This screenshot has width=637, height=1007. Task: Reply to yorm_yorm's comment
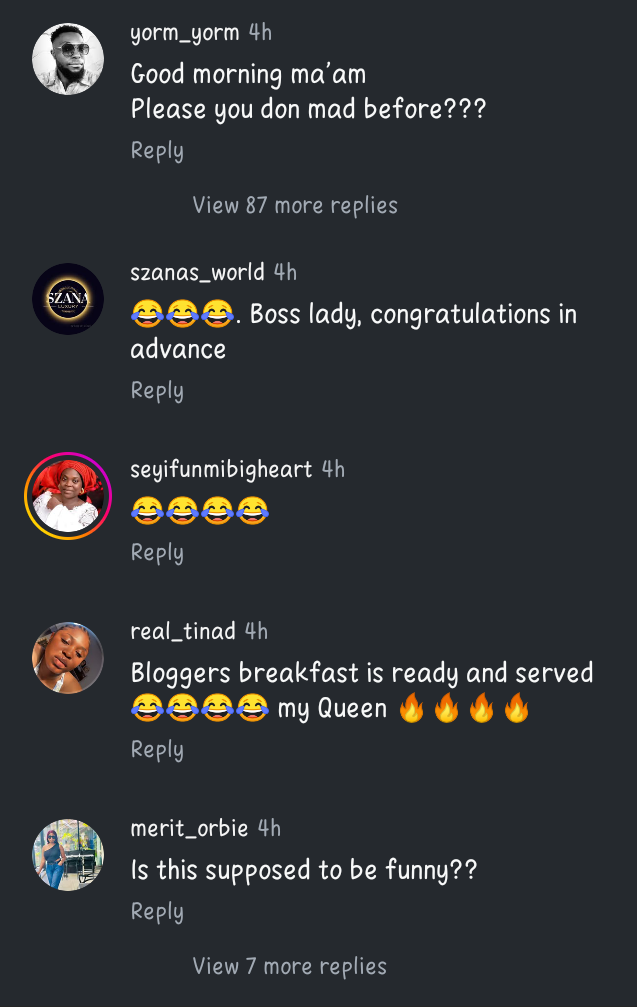(157, 151)
